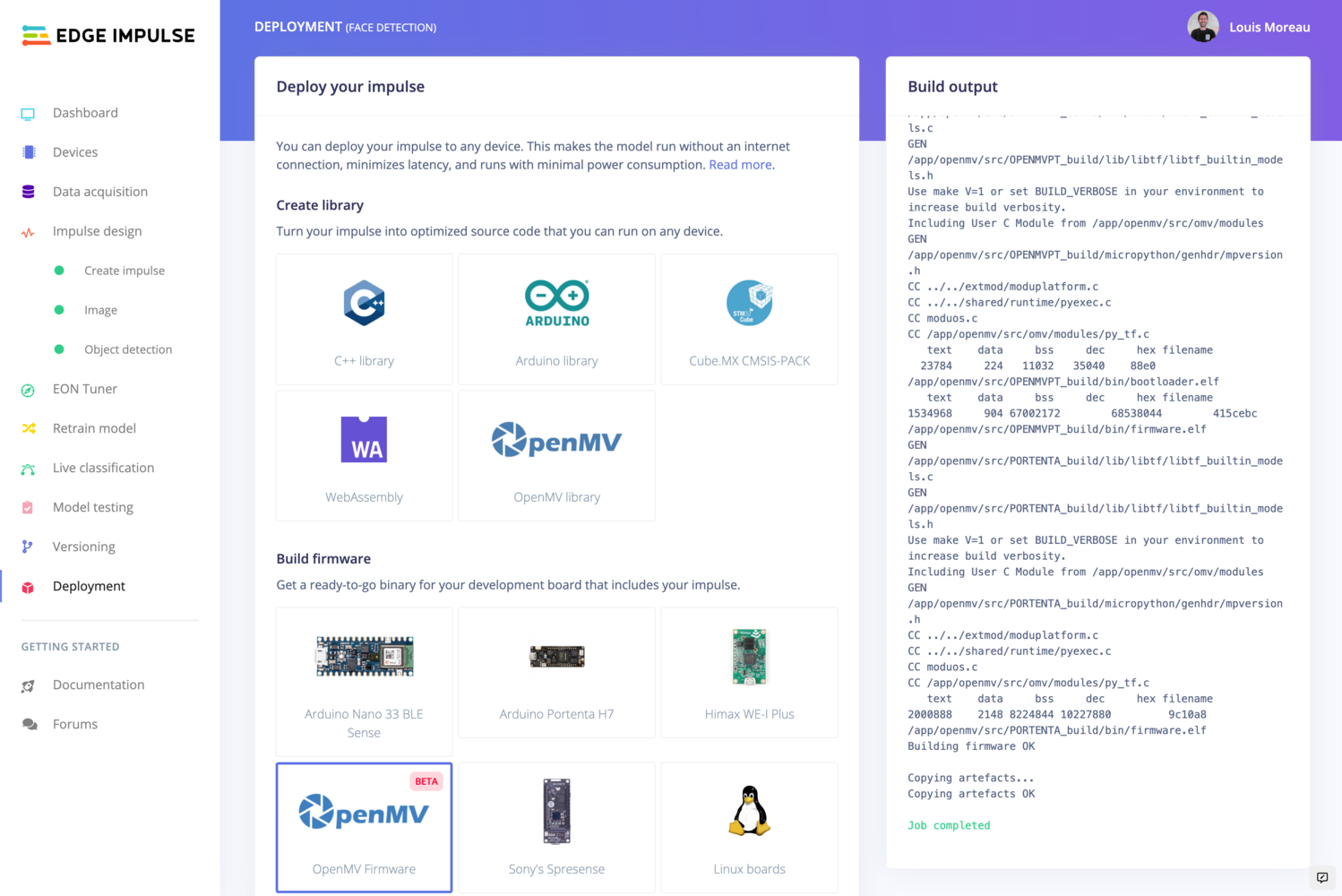The height and width of the screenshot is (896, 1342).
Task: Click the EON Tuner compass icon
Action: [x=28, y=390]
